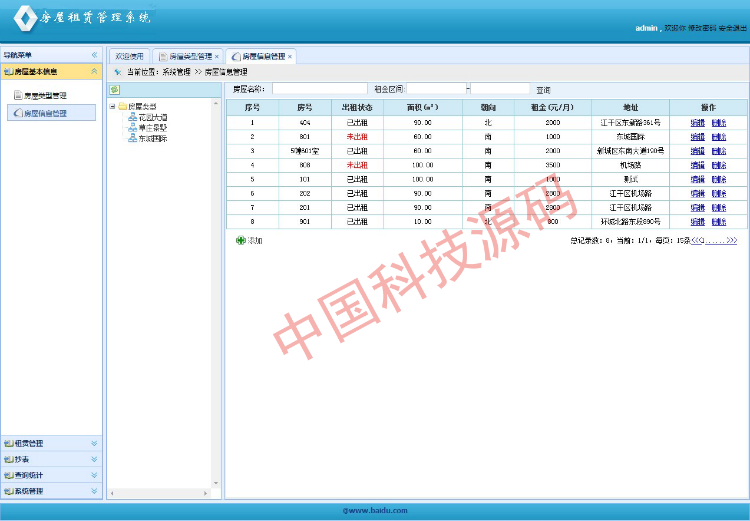Click 安全退出 in the header
This screenshot has width=750, height=521.
click(732, 28)
